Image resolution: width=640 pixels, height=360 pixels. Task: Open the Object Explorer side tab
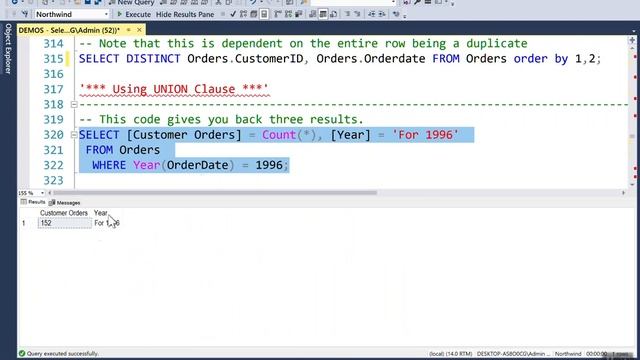click(x=8, y=49)
